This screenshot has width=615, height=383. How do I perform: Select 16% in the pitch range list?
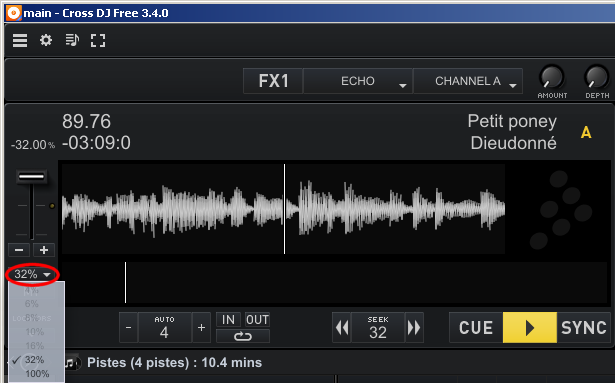pos(35,346)
